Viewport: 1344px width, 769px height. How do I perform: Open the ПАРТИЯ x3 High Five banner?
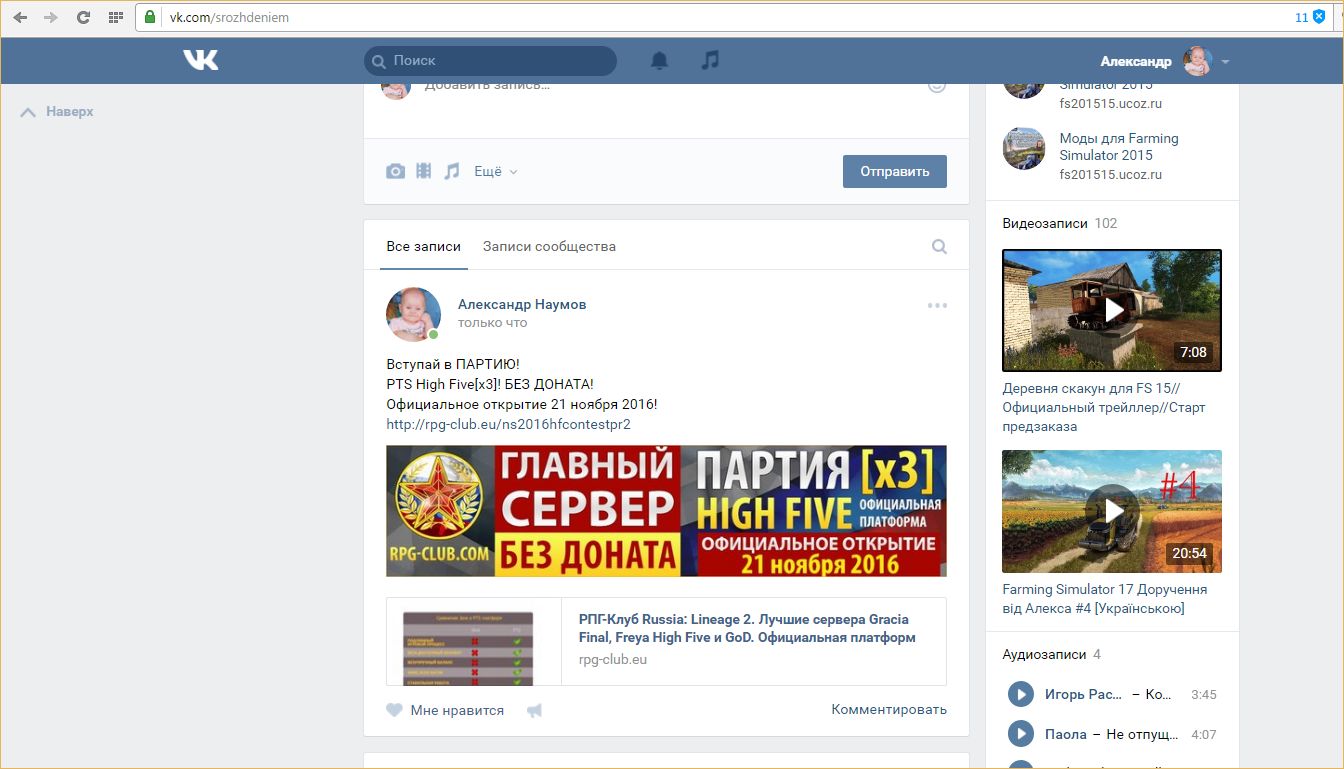click(666, 511)
